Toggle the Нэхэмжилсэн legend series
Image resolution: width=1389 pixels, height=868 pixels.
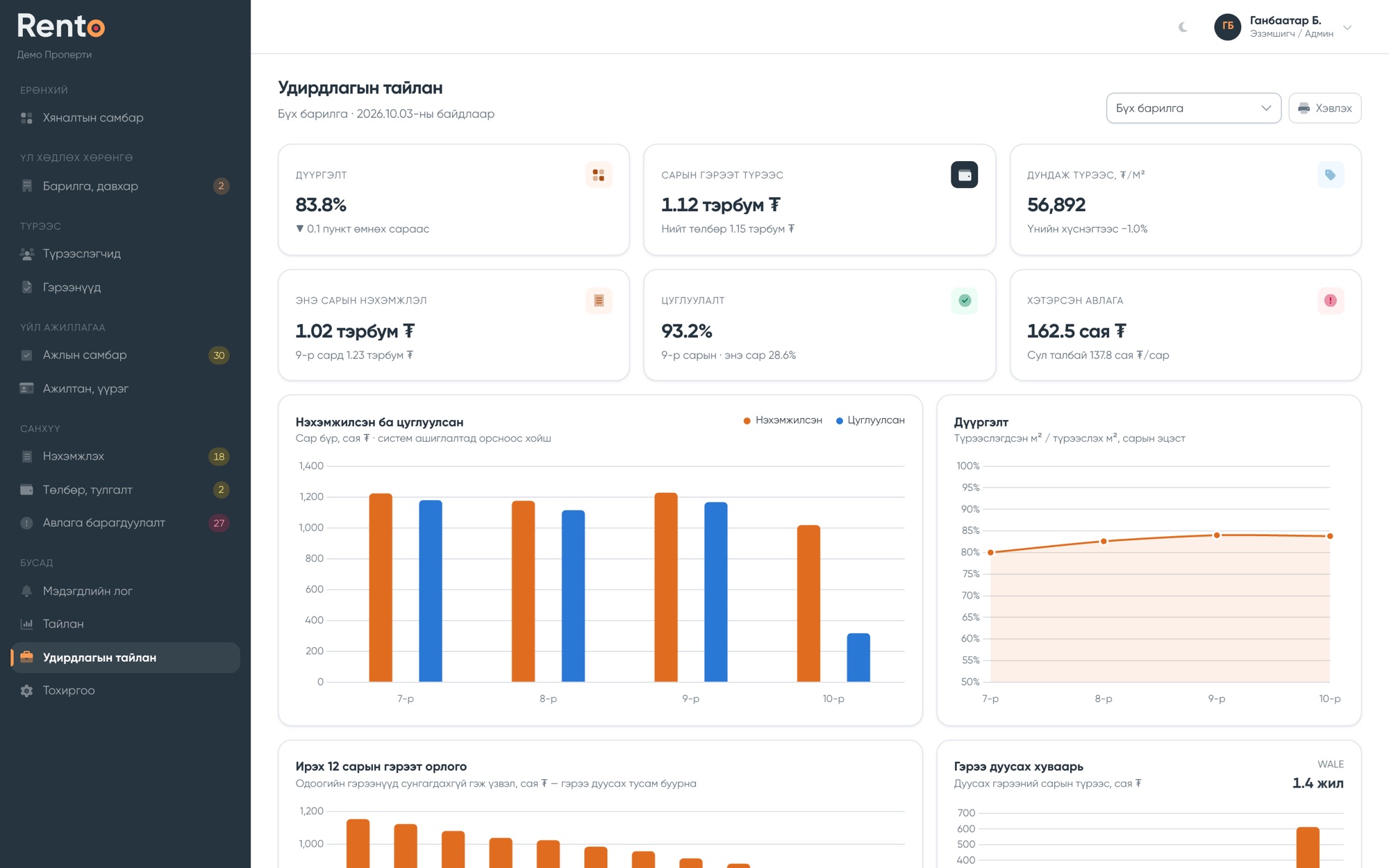(x=783, y=420)
